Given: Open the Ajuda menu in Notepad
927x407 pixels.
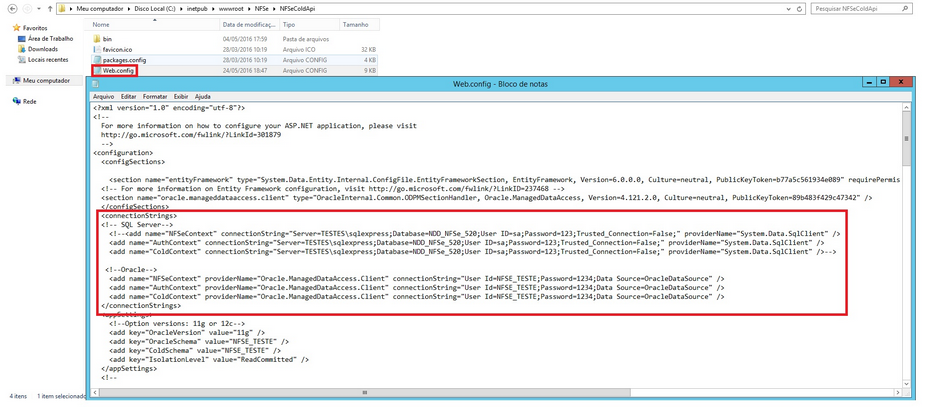Looking at the screenshot, I should click(203, 96).
